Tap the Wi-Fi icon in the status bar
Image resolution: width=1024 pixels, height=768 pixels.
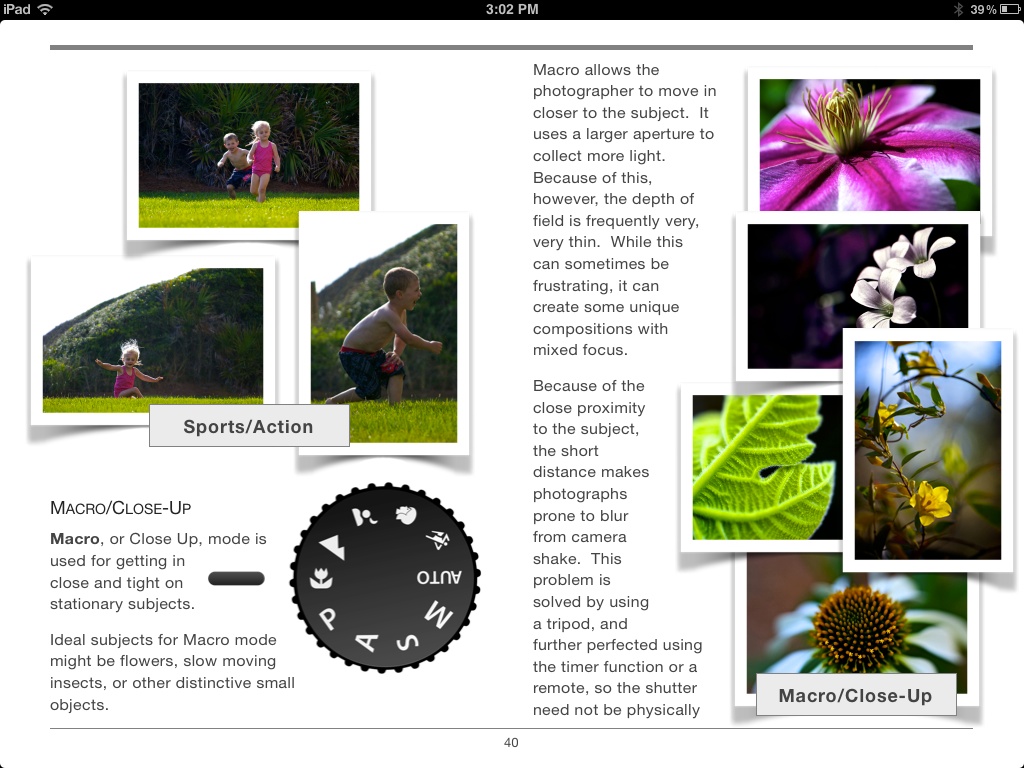pos(45,9)
